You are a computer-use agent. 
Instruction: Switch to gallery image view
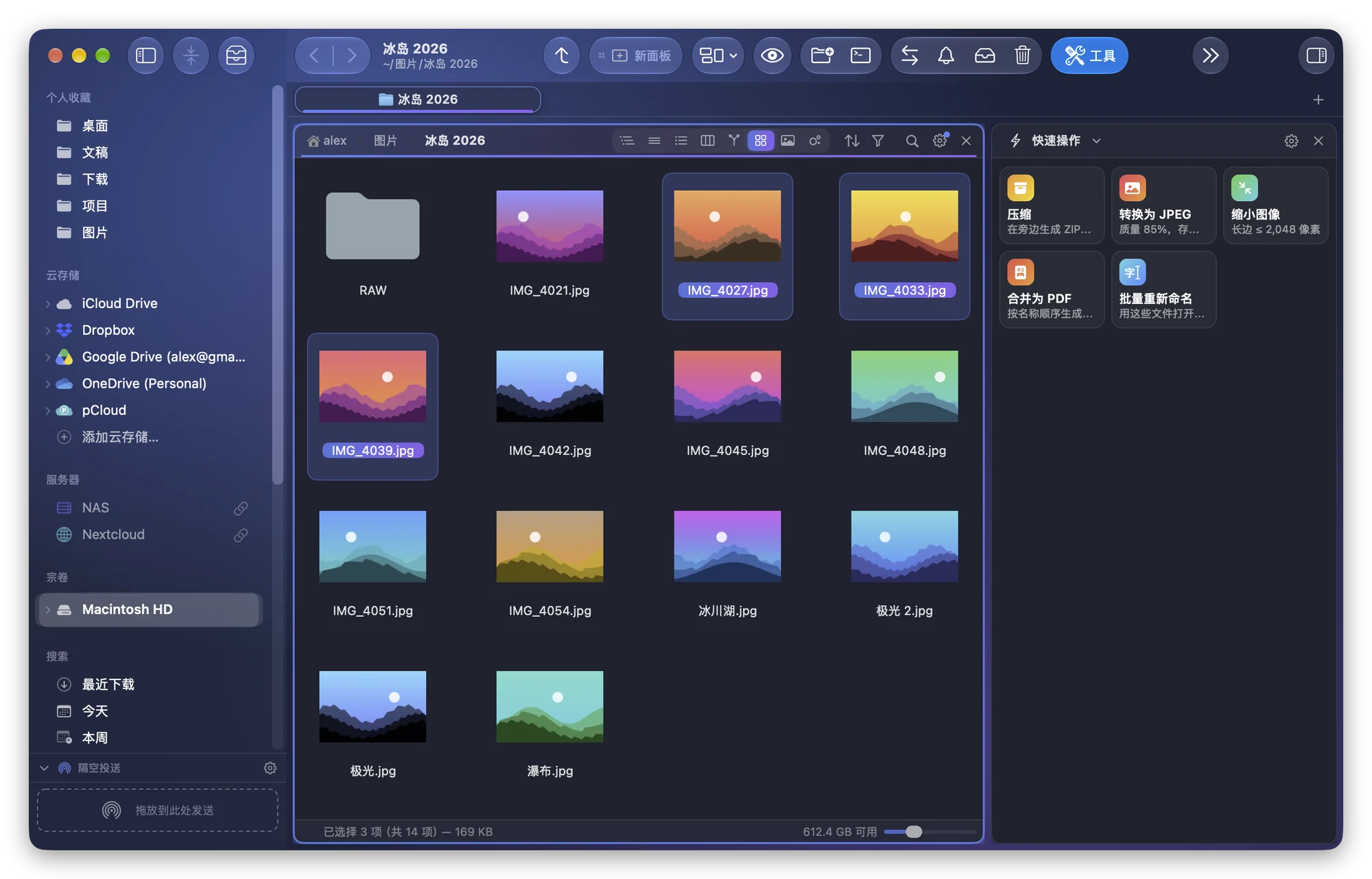[x=788, y=141]
